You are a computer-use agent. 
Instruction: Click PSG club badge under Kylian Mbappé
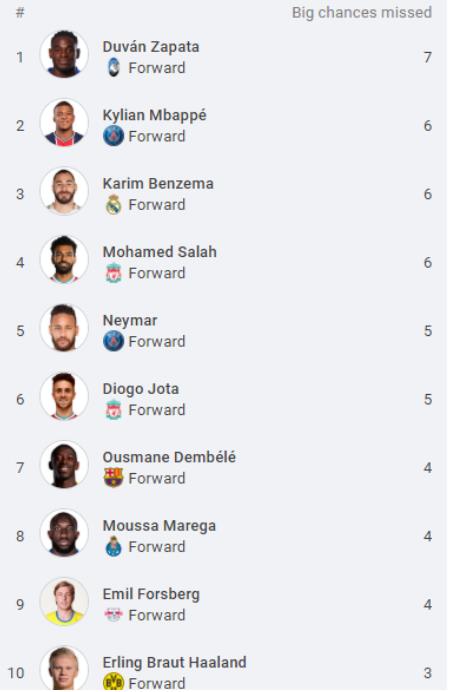coord(113,136)
